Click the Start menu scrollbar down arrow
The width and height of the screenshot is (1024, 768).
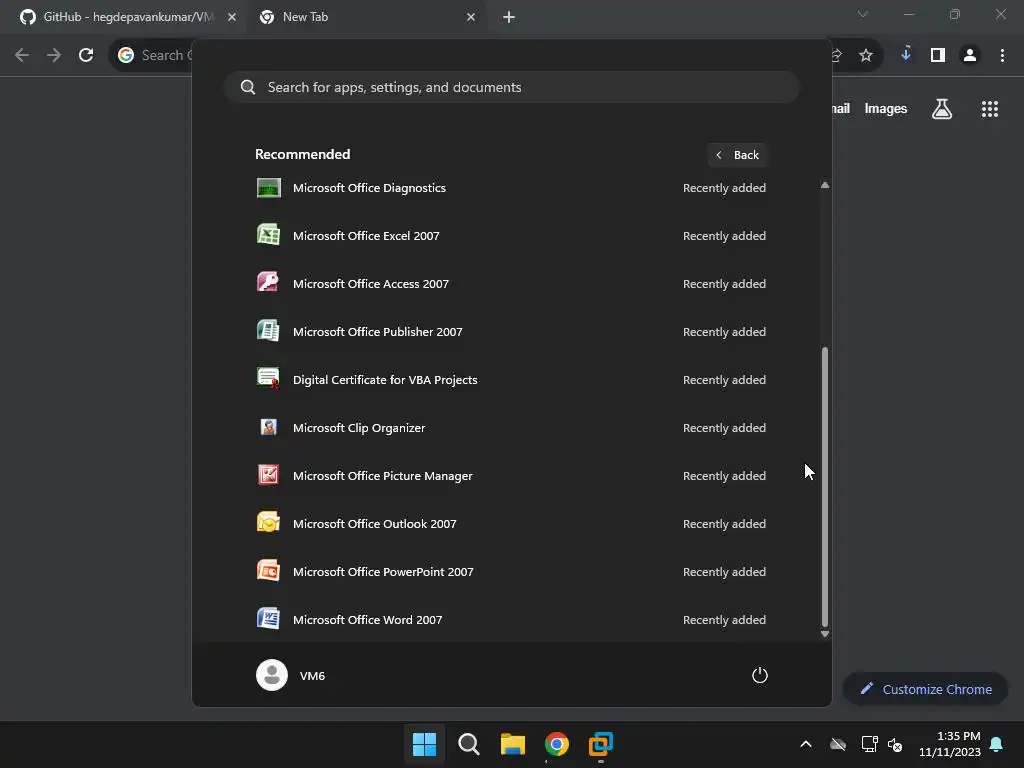tap(825, 633)
